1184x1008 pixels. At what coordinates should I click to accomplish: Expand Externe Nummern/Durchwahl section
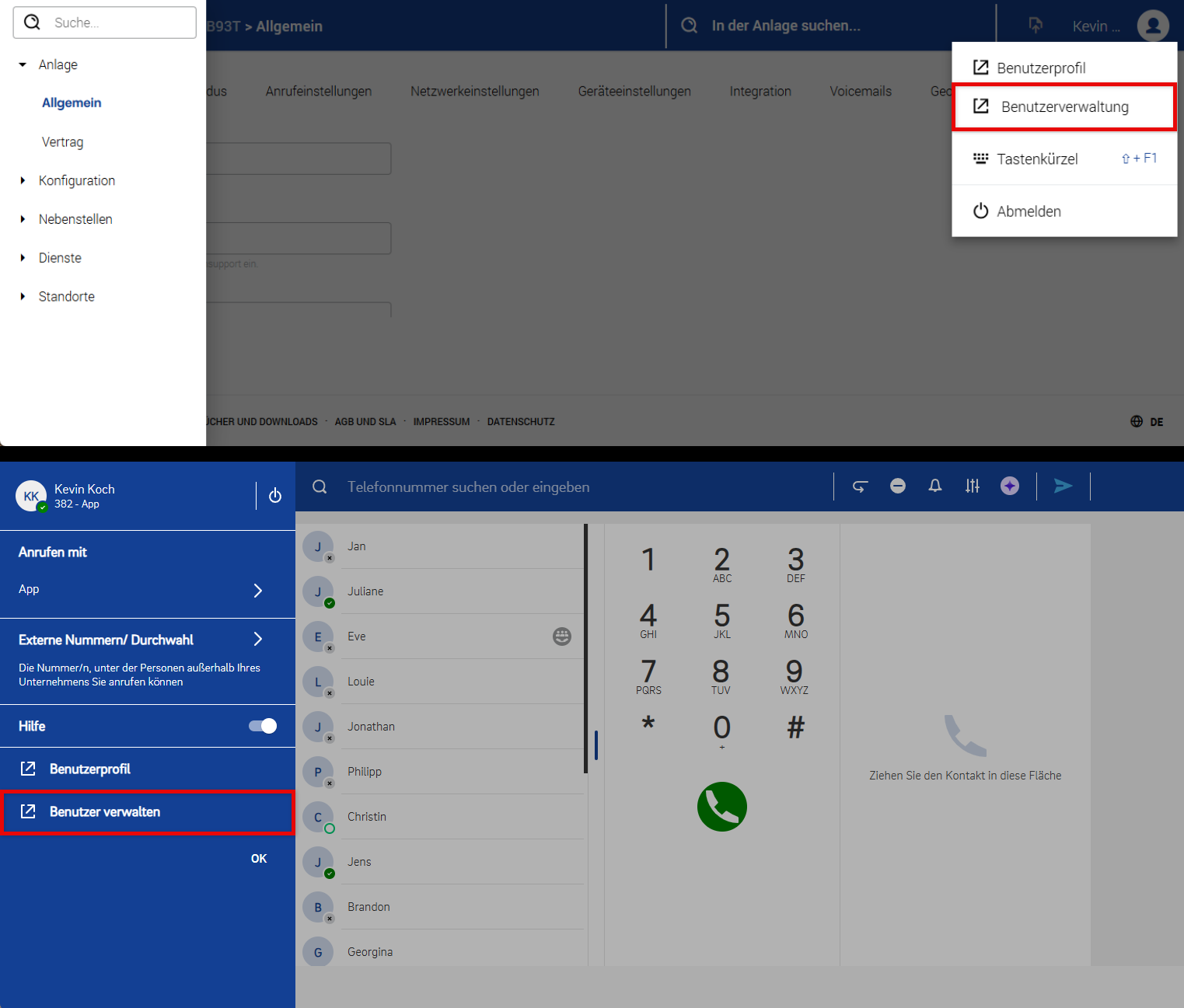pos(258,639)
